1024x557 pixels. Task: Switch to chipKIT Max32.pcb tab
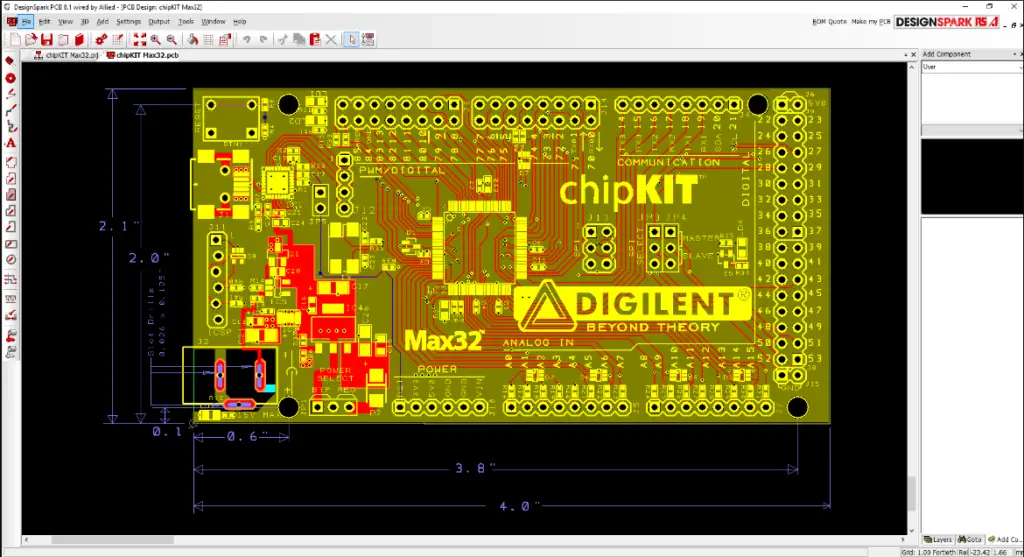142,56
